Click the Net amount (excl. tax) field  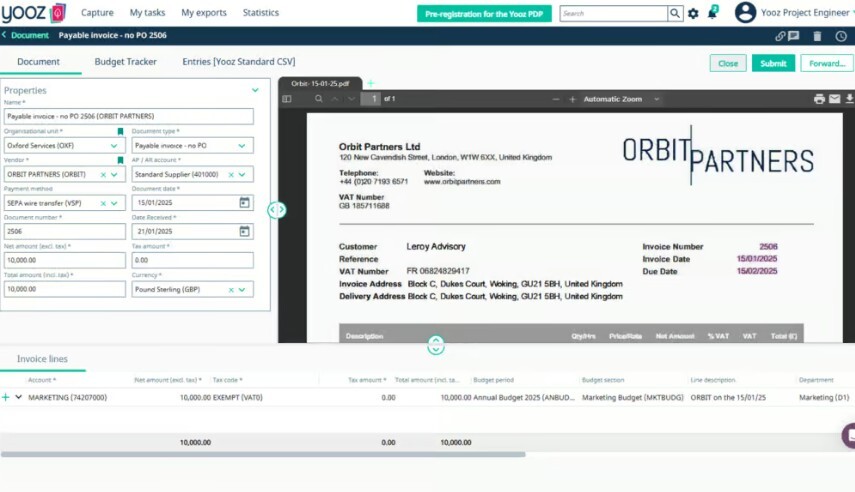(64, 260)
